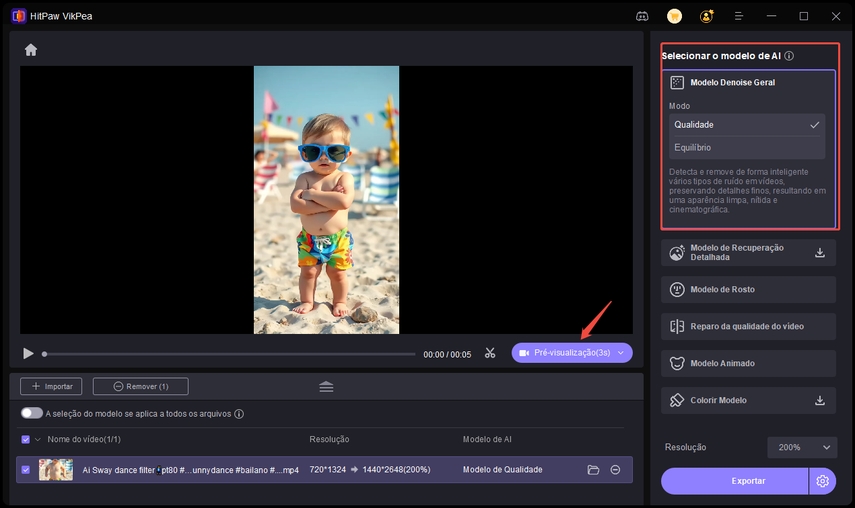Expand the Pré-visualização duration arrow

[x=620, y=353]
